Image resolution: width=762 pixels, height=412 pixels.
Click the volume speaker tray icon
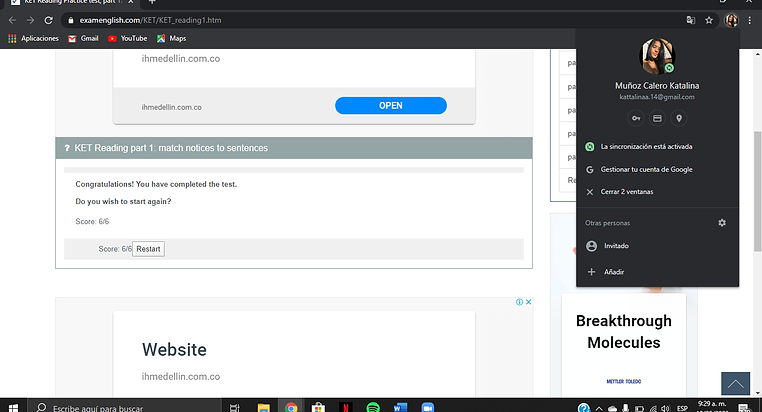click(665, 409)
